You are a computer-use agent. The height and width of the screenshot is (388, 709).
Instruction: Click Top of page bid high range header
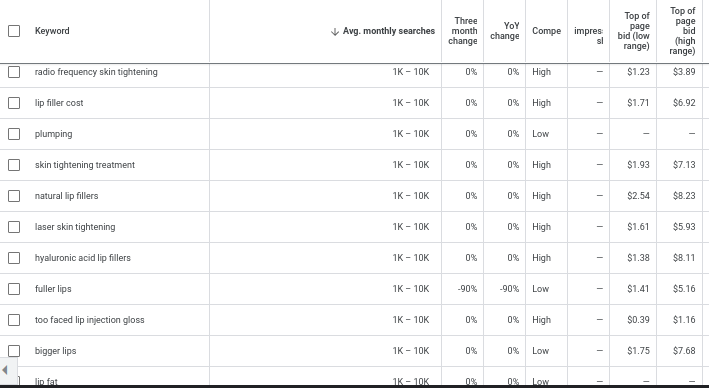click(x=682, y=31)
